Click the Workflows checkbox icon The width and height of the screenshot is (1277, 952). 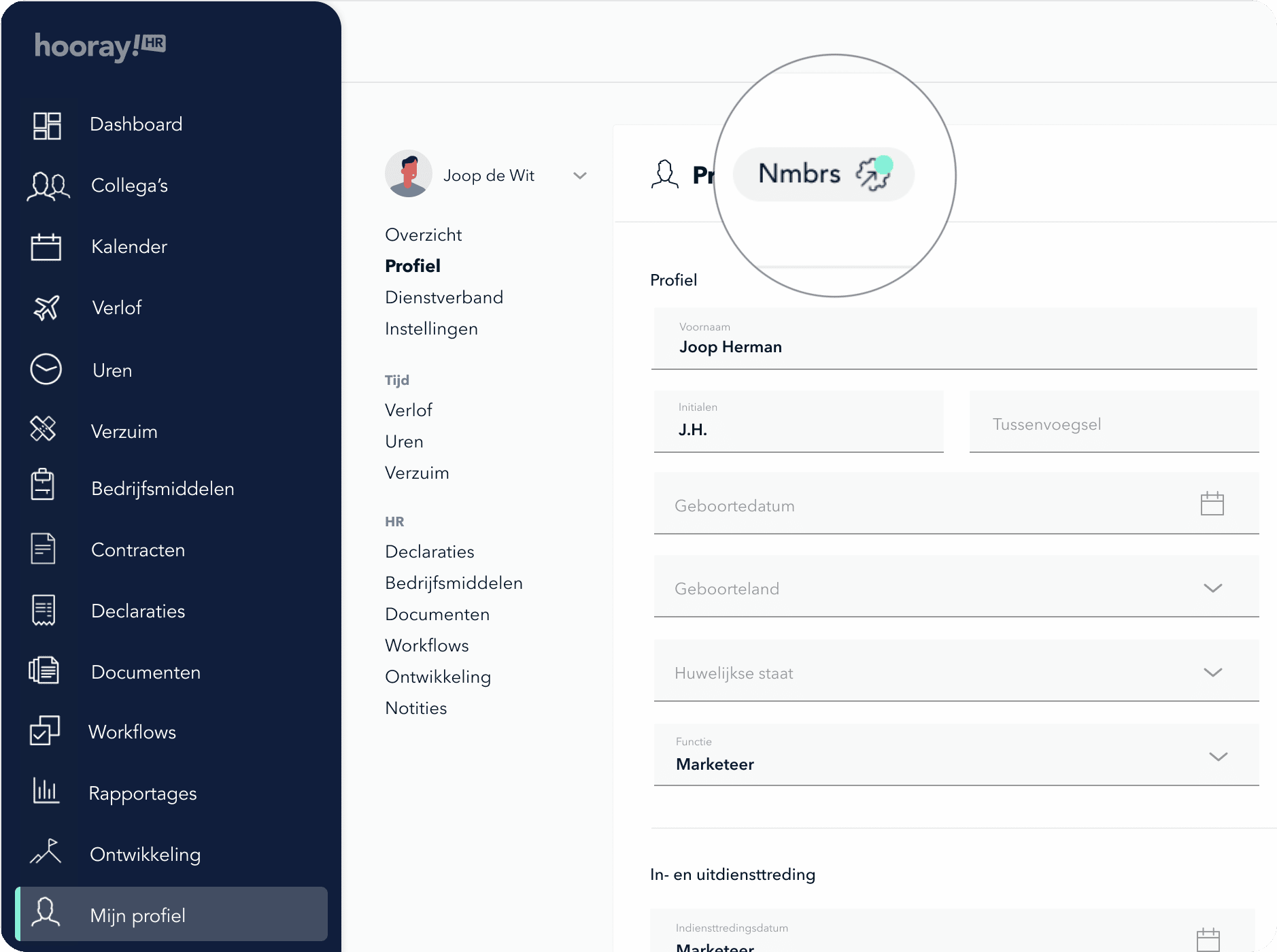(44, 730)
